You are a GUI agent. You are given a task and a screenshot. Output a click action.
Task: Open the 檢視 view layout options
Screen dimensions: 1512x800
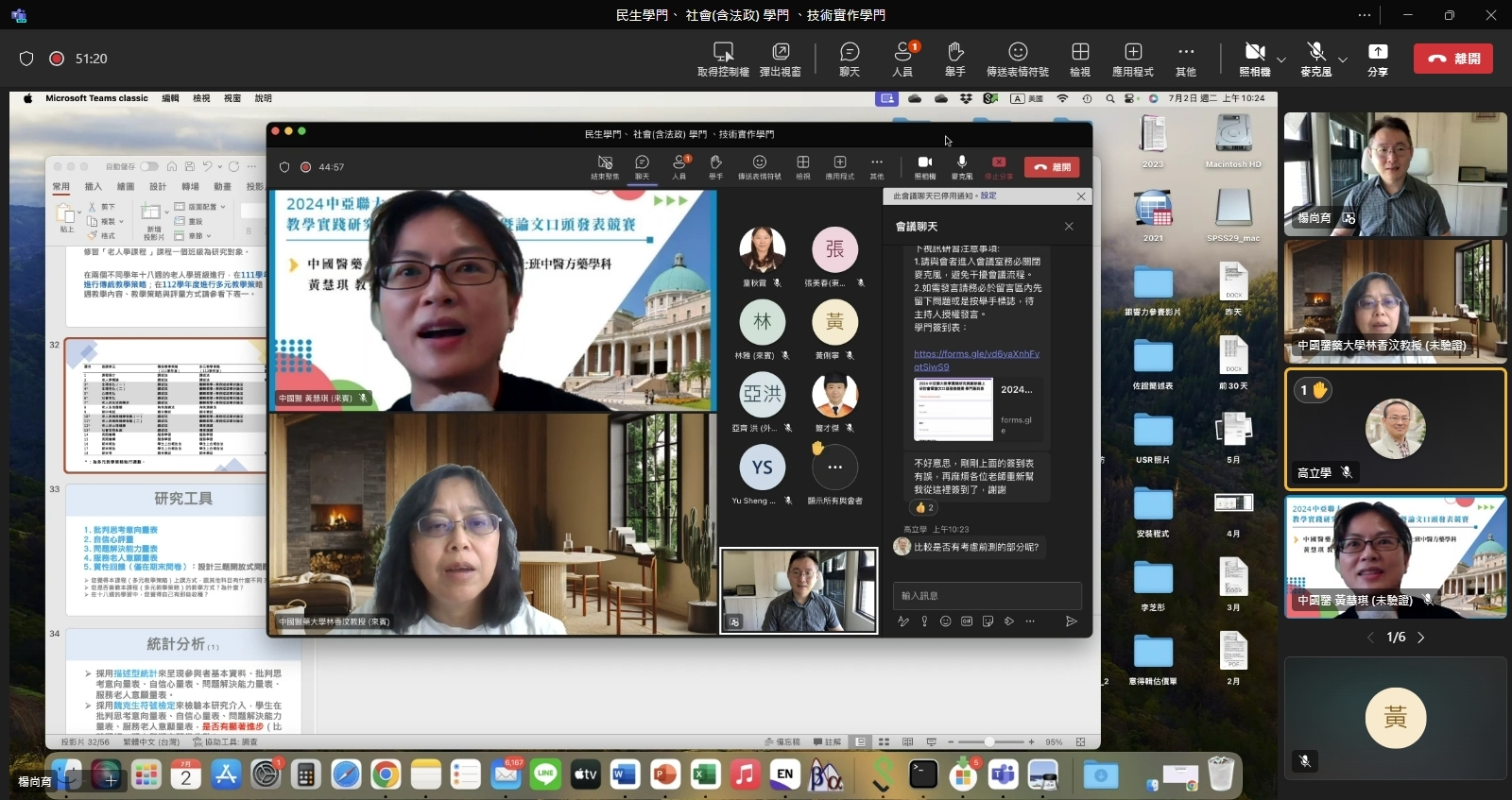1080,59
